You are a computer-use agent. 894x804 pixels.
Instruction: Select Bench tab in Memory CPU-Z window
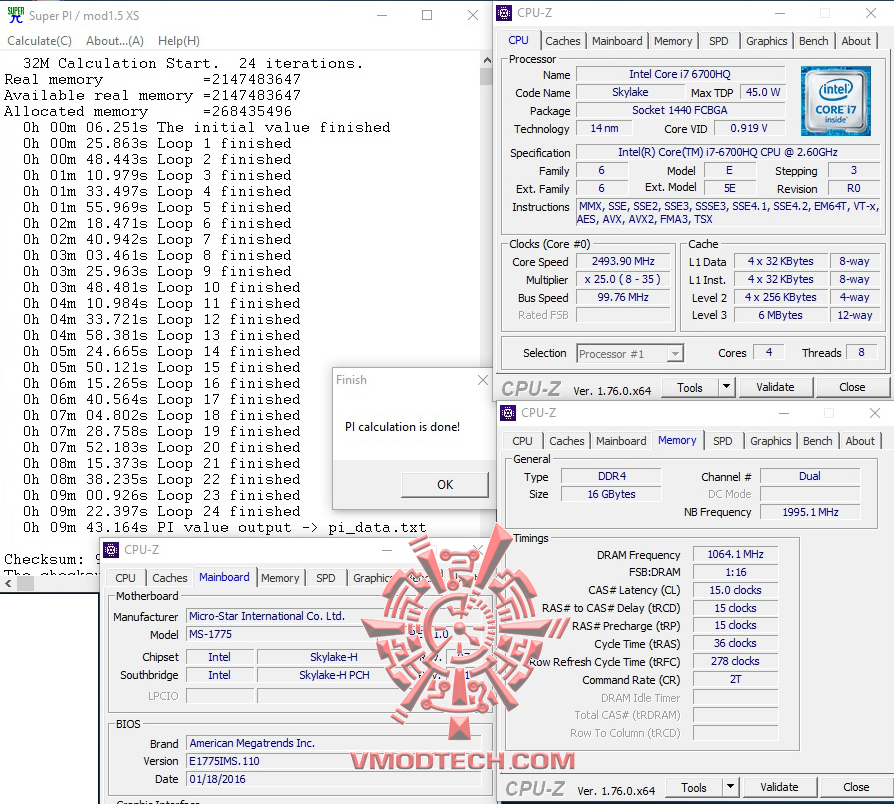818,441
